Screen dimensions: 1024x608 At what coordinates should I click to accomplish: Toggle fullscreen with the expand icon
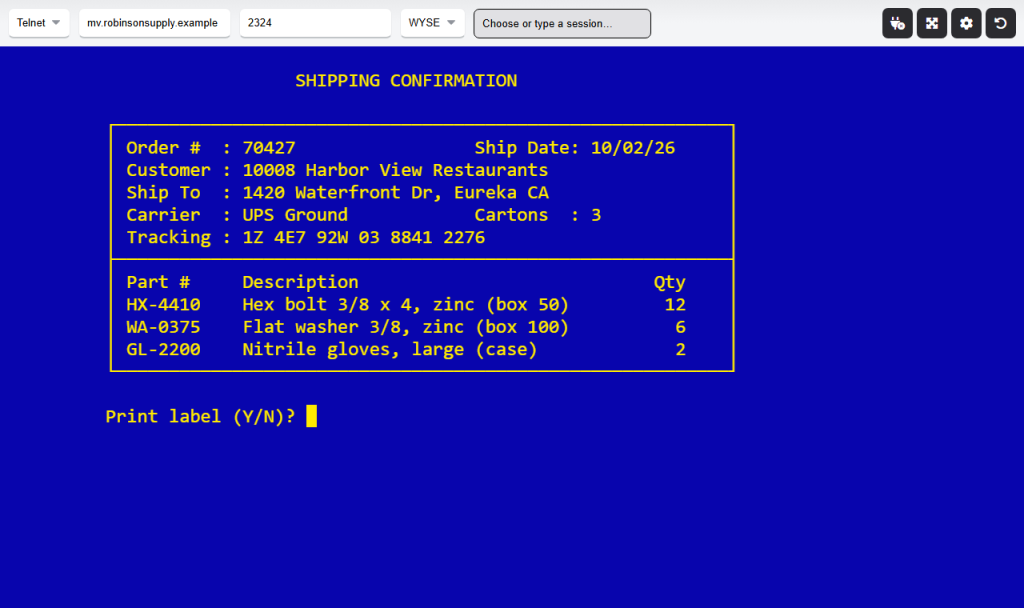(932, 24)
